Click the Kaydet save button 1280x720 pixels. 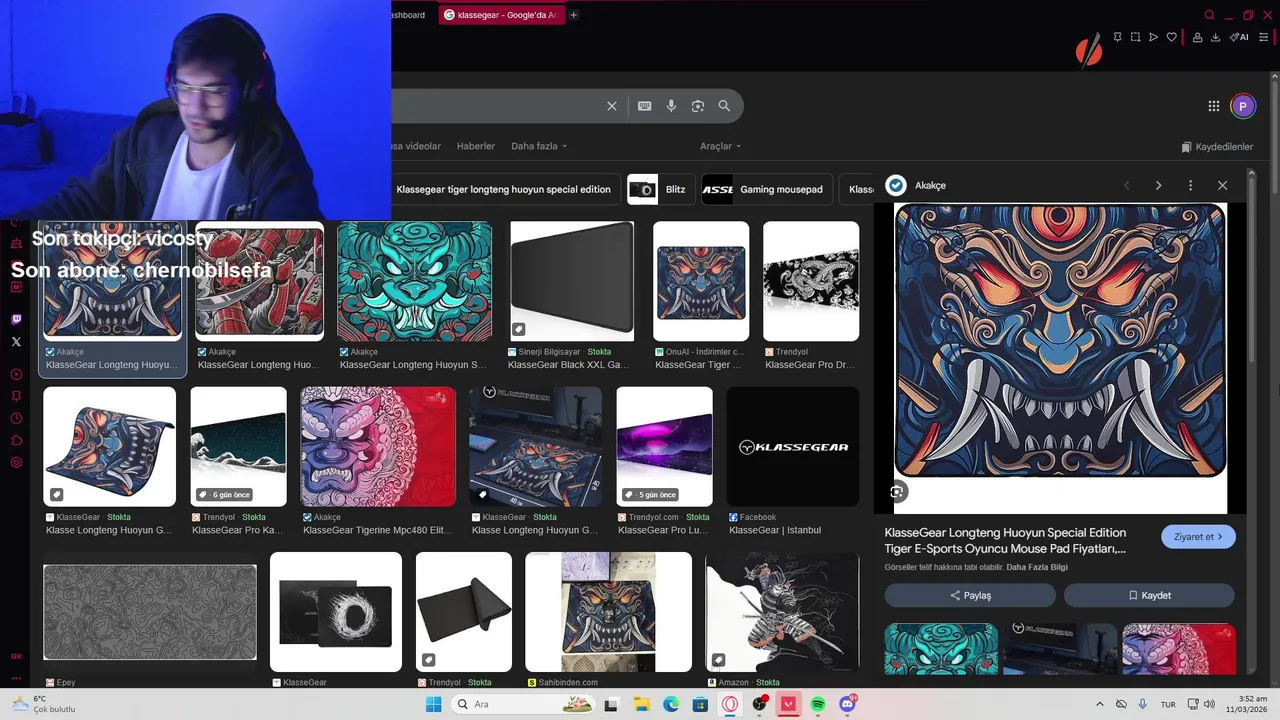click(1149, 595)
